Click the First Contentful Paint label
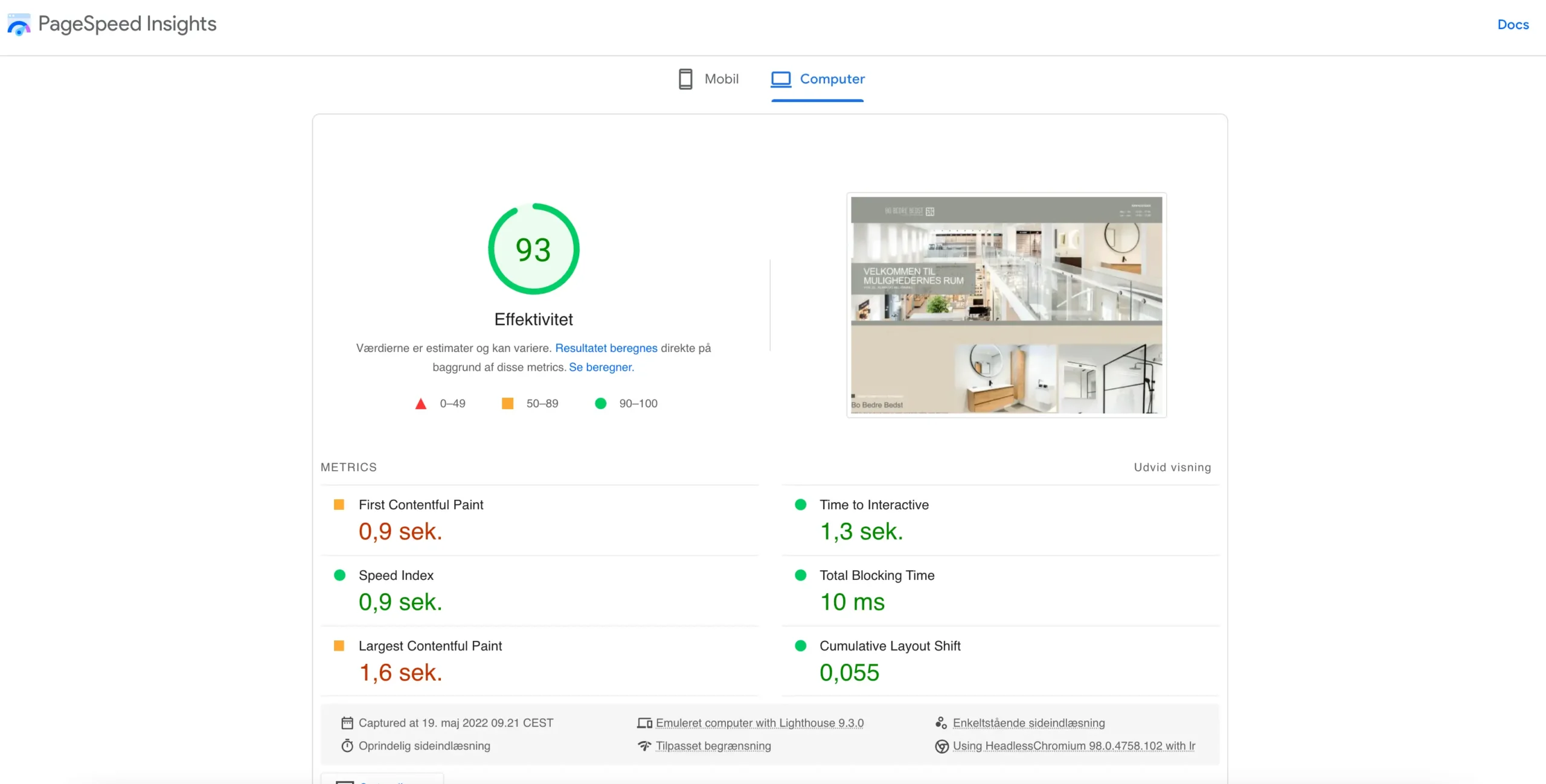1546x784 pixels. pos(421,505)
